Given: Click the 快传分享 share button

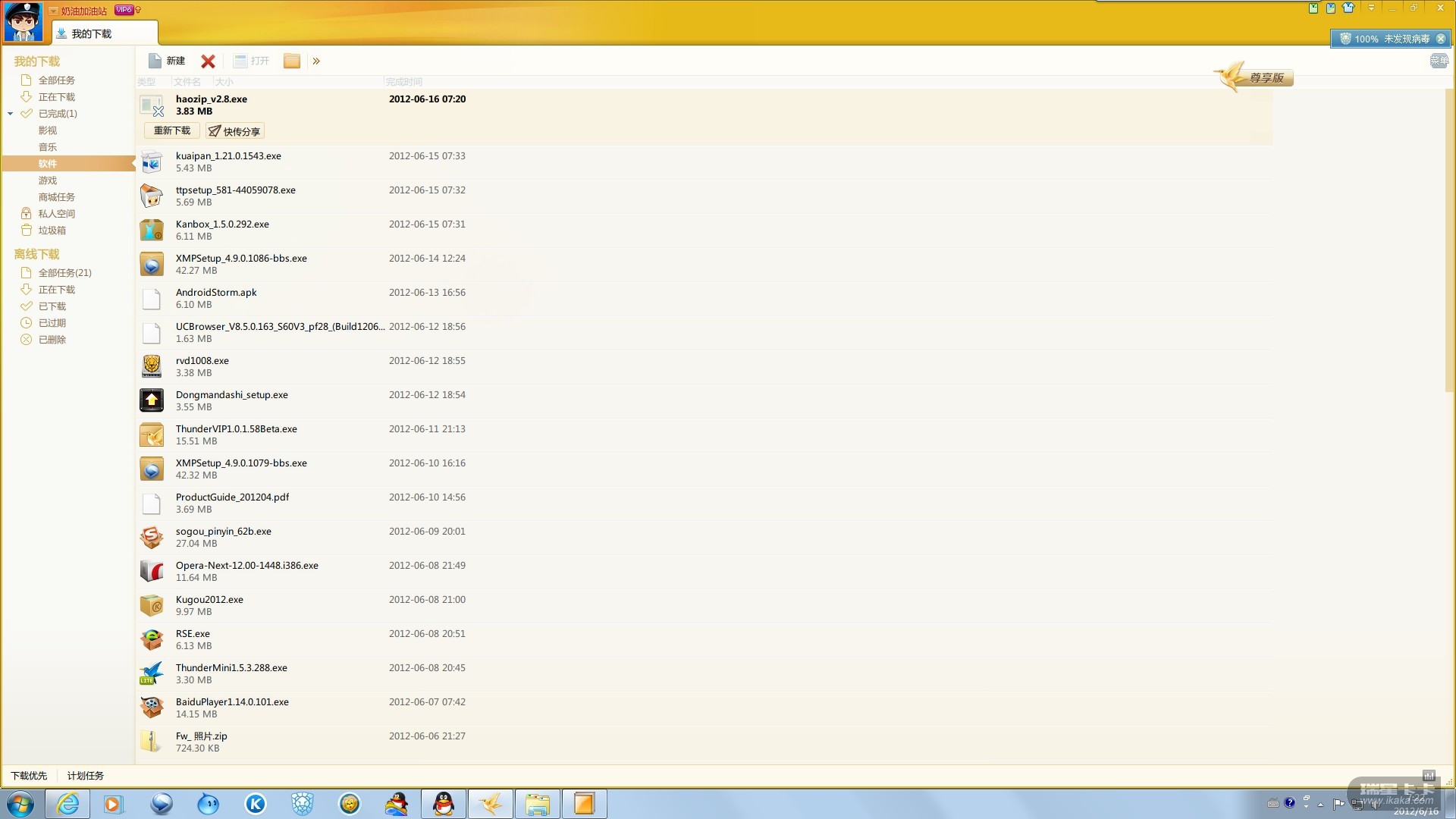Looking at the screenshot, I should point(234,131).
